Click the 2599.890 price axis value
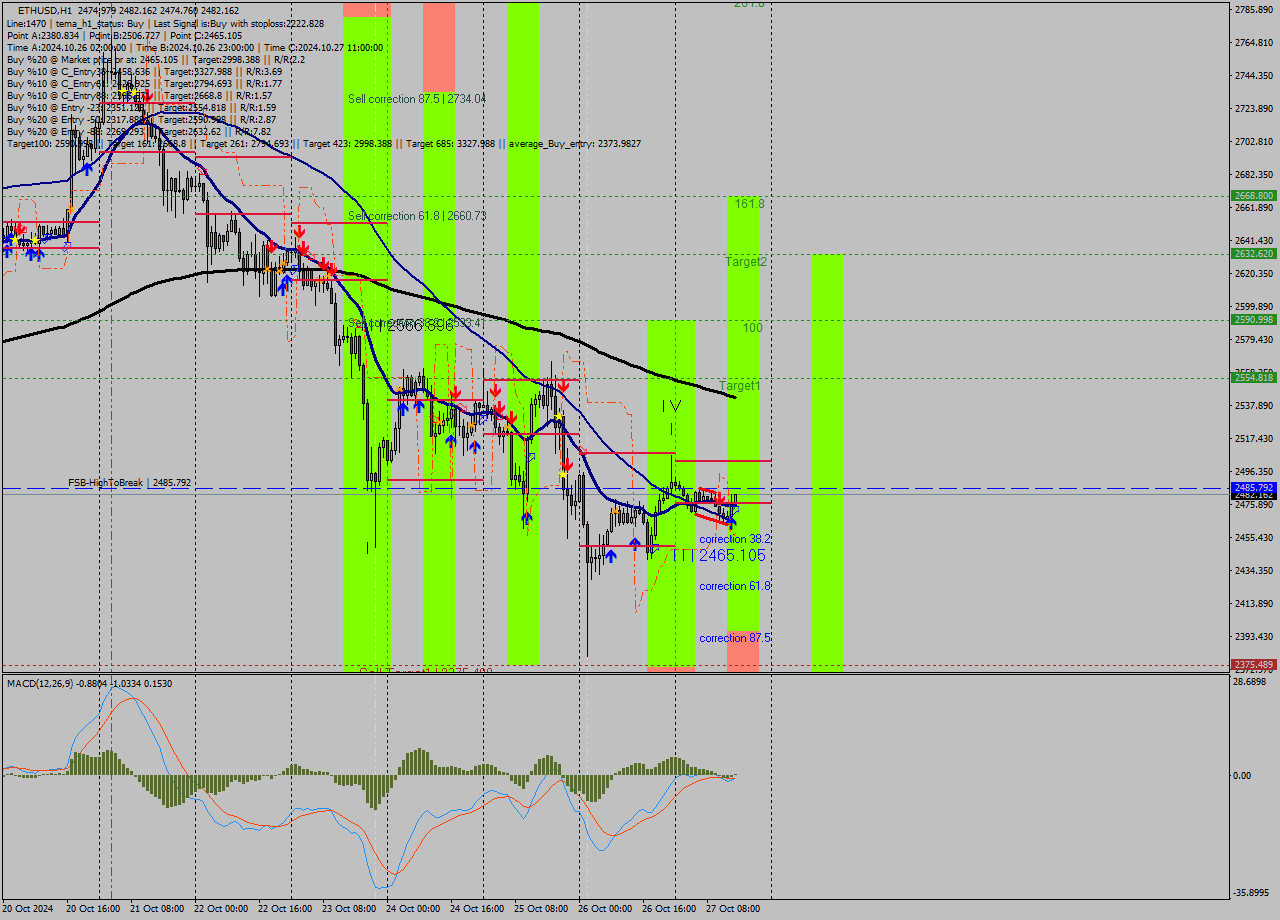Screen dimensions: 1280x920 [x=1254, y=306]
